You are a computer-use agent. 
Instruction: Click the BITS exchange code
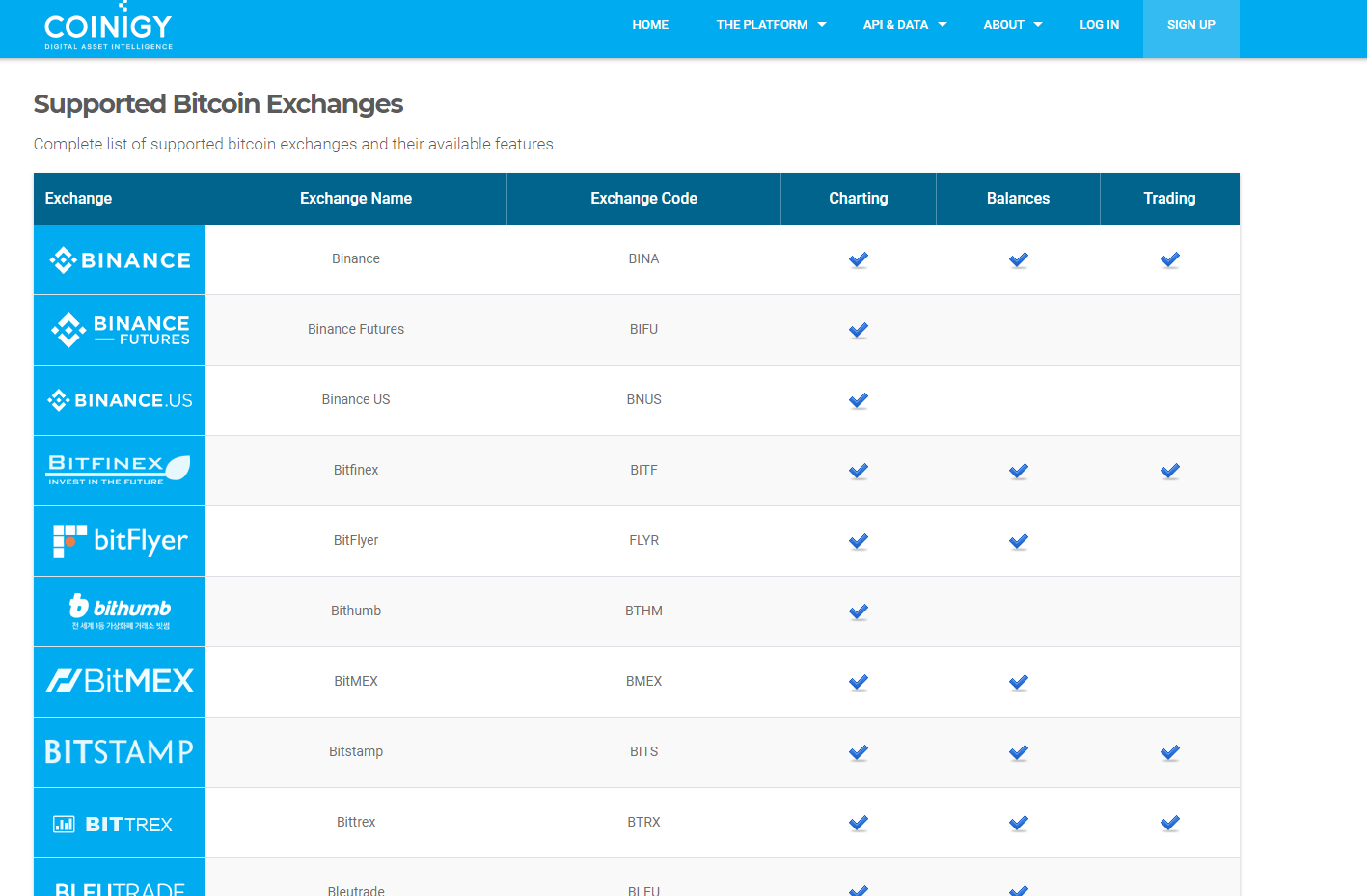pos(644,752)
